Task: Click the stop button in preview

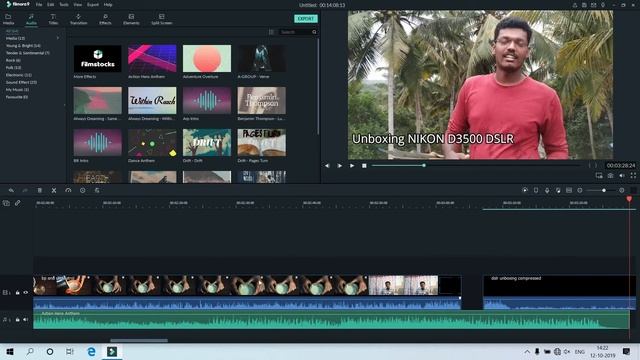Action: pyautogui.click(x=364, y=166)
